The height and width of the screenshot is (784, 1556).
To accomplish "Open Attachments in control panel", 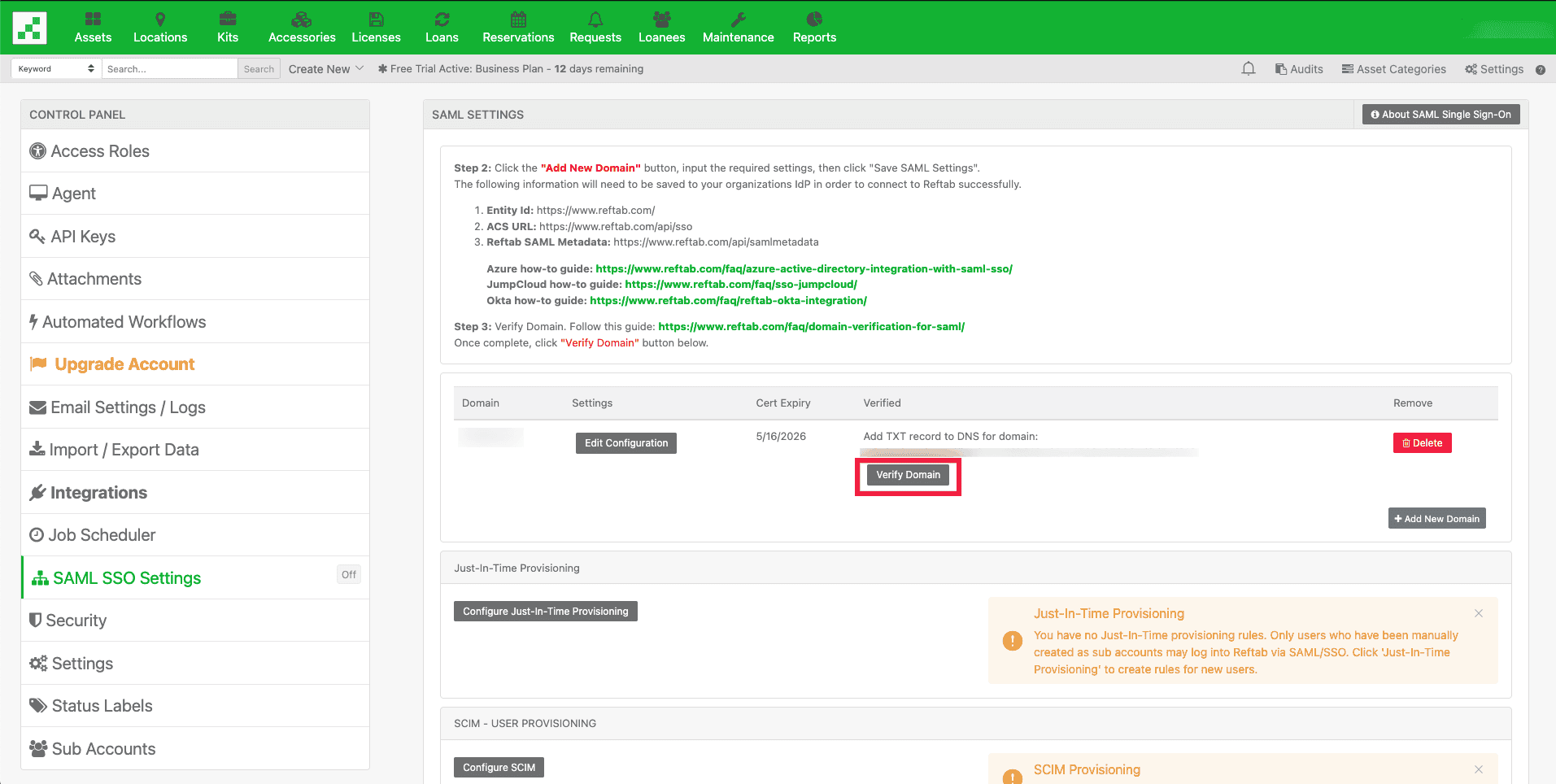I will coord(195,279).
